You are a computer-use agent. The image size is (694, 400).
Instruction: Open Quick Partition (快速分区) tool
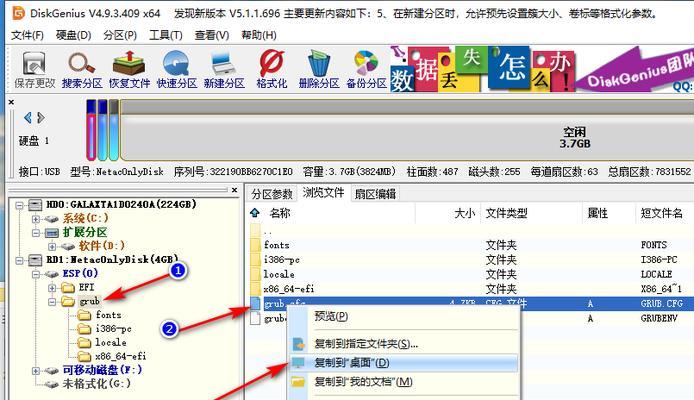[x=177, y=70]
